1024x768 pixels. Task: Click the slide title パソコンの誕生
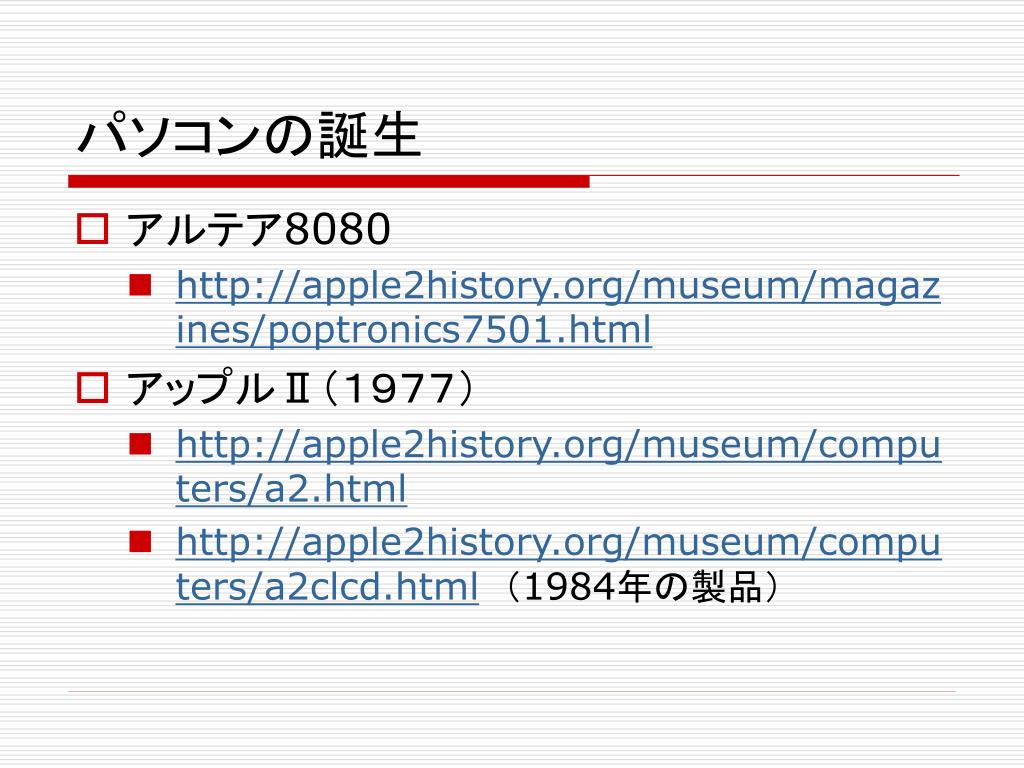click(x=249, y=135)
